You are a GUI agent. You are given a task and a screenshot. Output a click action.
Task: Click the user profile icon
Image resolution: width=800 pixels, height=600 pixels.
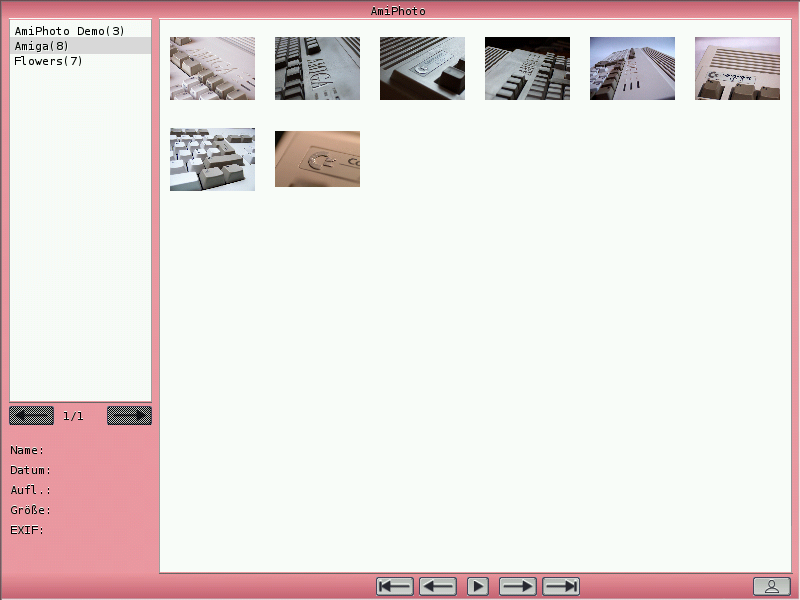771,587
